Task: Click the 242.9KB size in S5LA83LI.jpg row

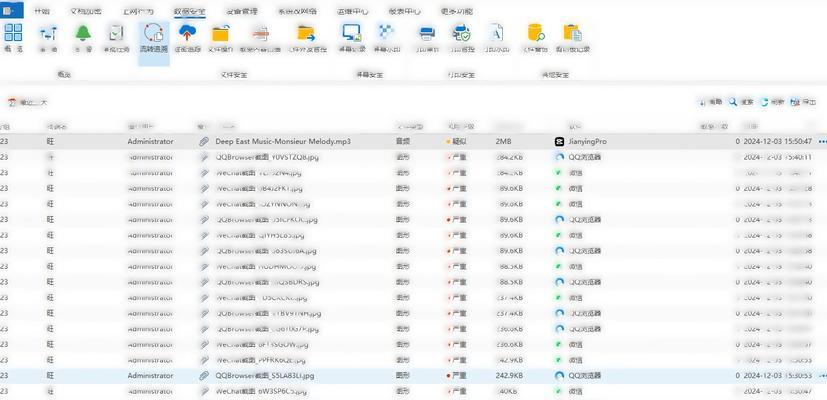Action: (x=509, y=376)
